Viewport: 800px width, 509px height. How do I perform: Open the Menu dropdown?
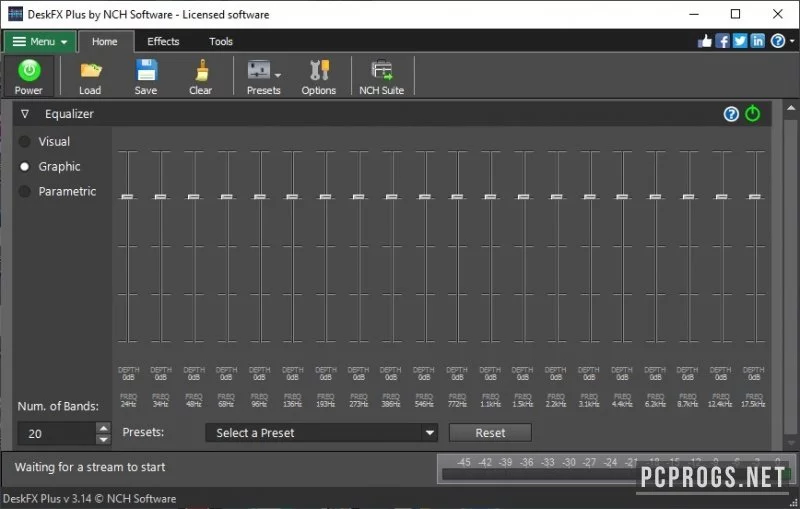[40, 41]
